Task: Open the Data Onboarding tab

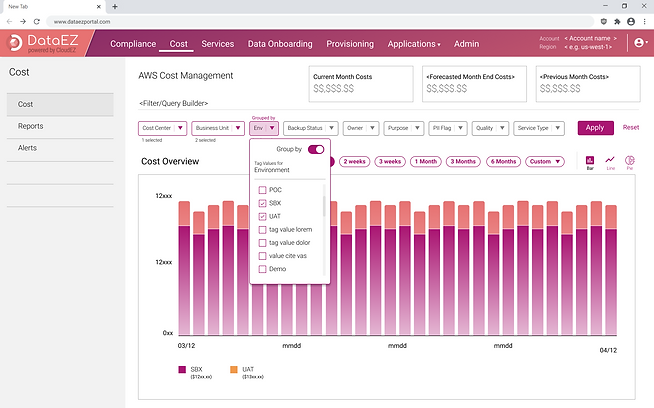Action: (x=280, y=44)
